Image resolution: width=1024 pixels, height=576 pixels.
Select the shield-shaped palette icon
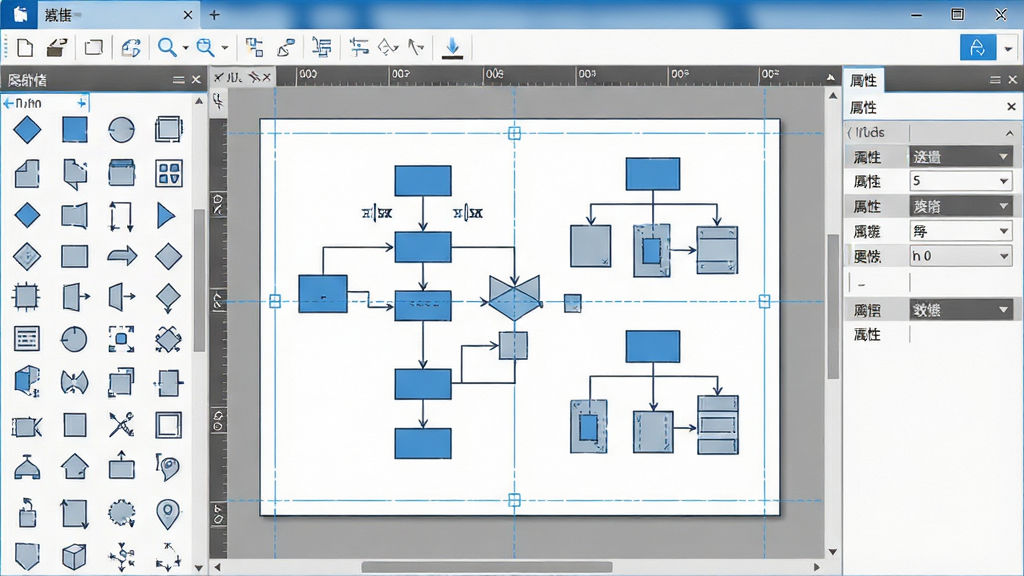pyautogui.click(x=27, y=557)
